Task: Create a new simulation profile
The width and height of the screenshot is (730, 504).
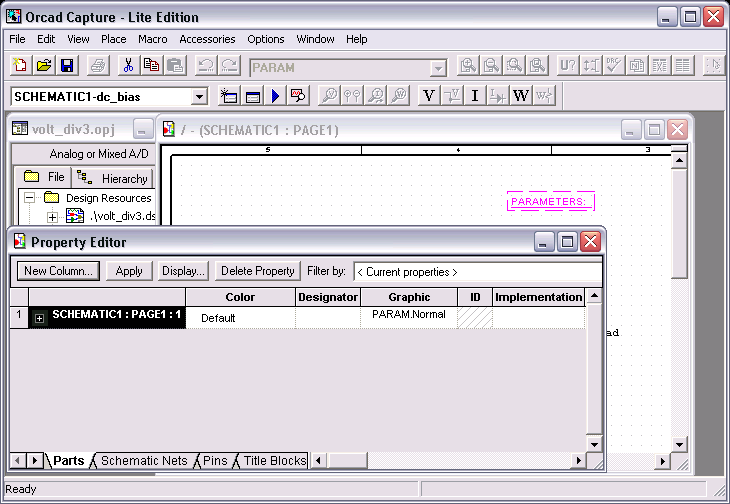Action: point(229,96)
